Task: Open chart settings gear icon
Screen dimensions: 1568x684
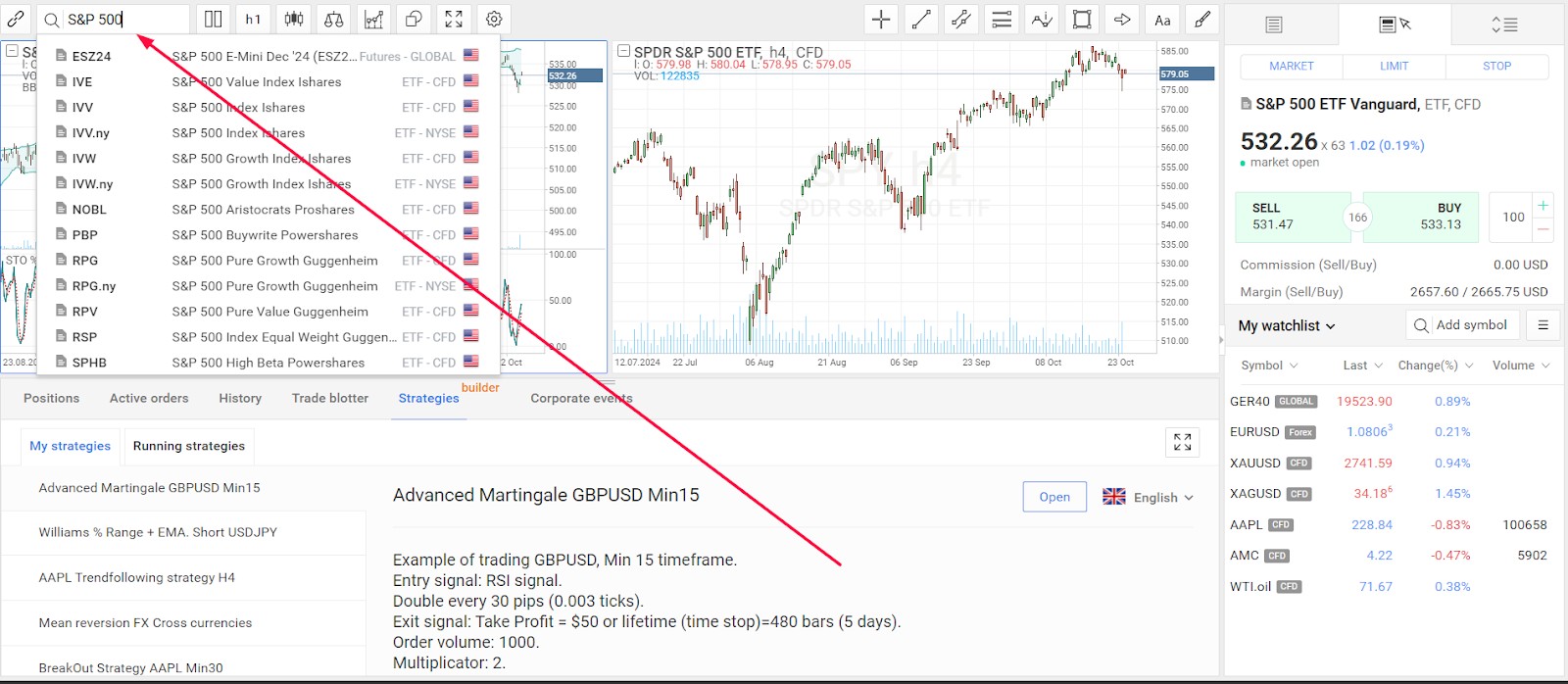Action: pyautogui.click(x=494, y=19)
